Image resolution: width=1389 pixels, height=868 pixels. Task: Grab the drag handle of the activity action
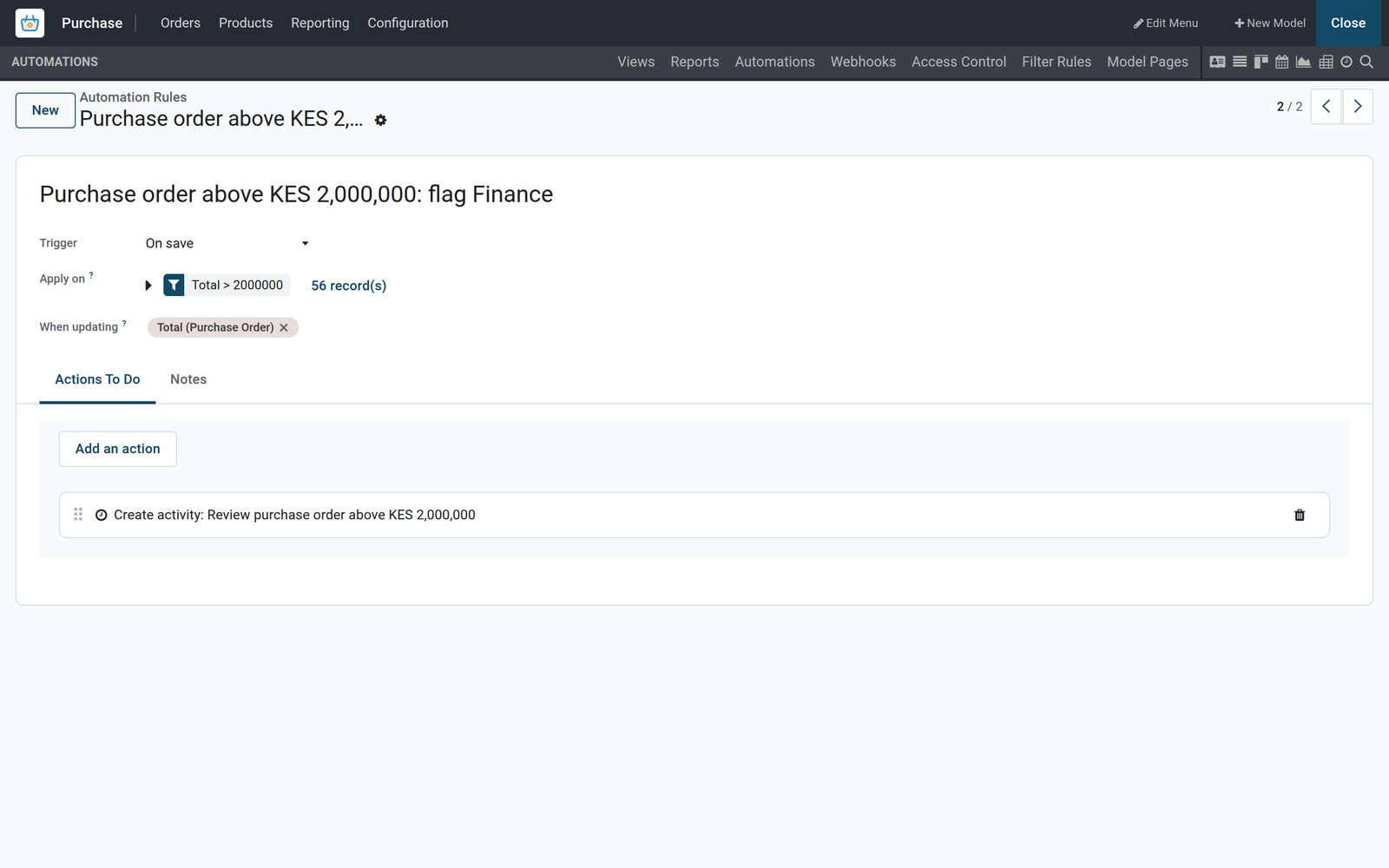coord(78,515)
